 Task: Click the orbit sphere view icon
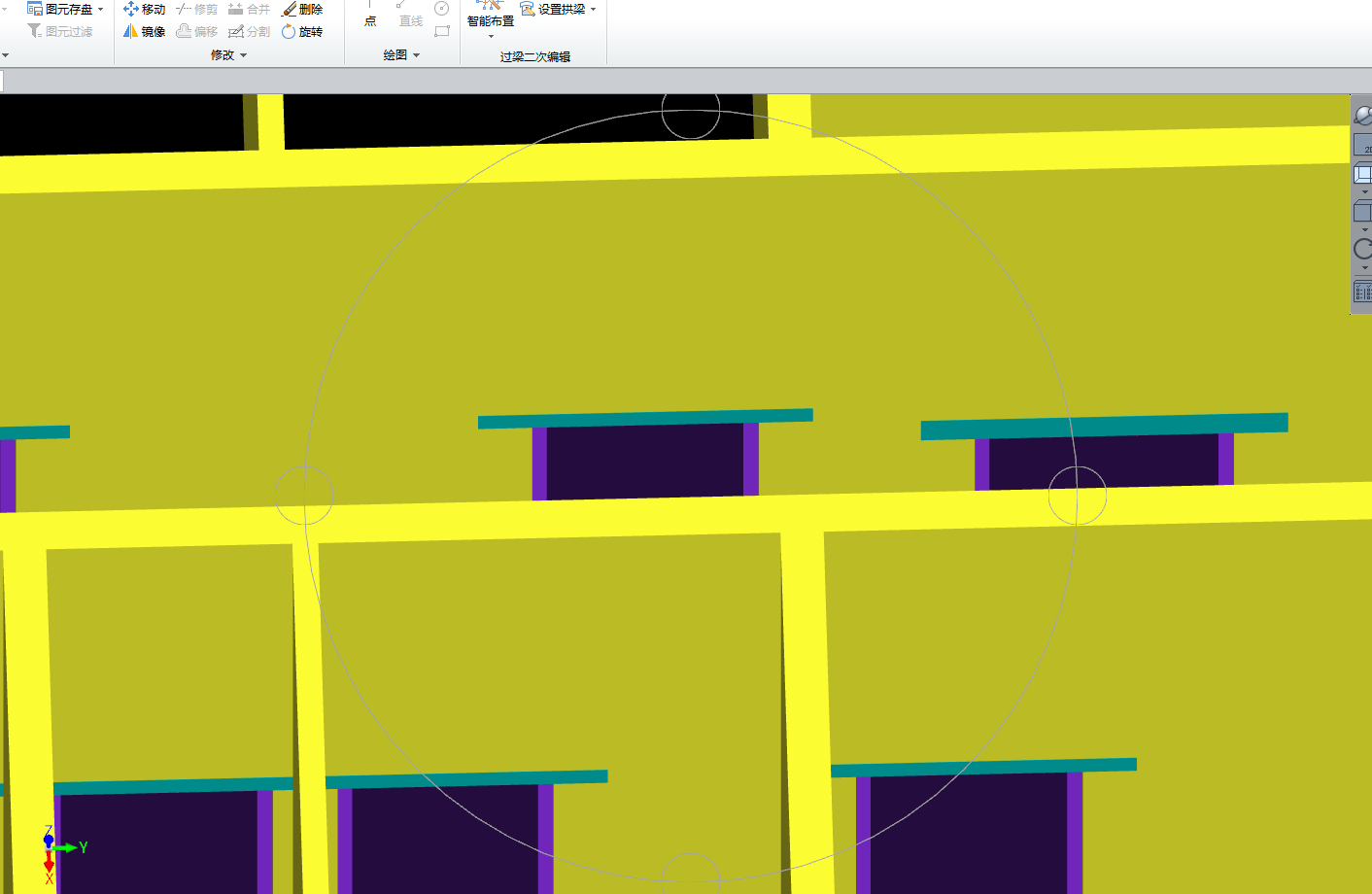[x=1363, y=116]
